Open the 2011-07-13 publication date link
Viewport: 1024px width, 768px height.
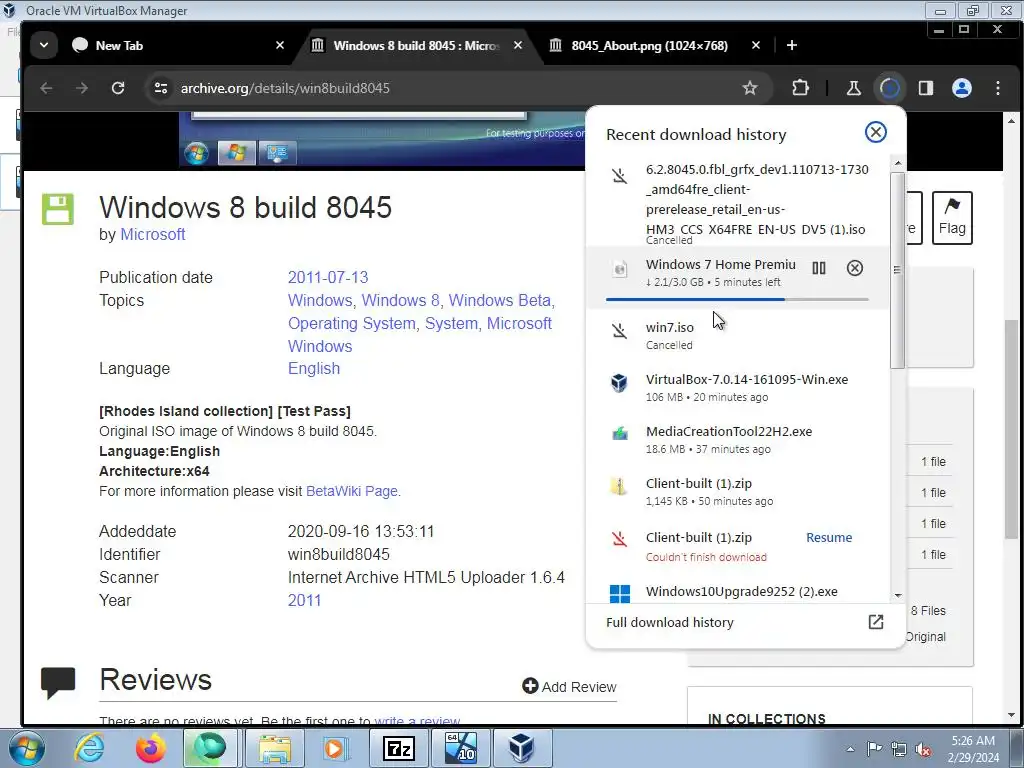point(328,278)
